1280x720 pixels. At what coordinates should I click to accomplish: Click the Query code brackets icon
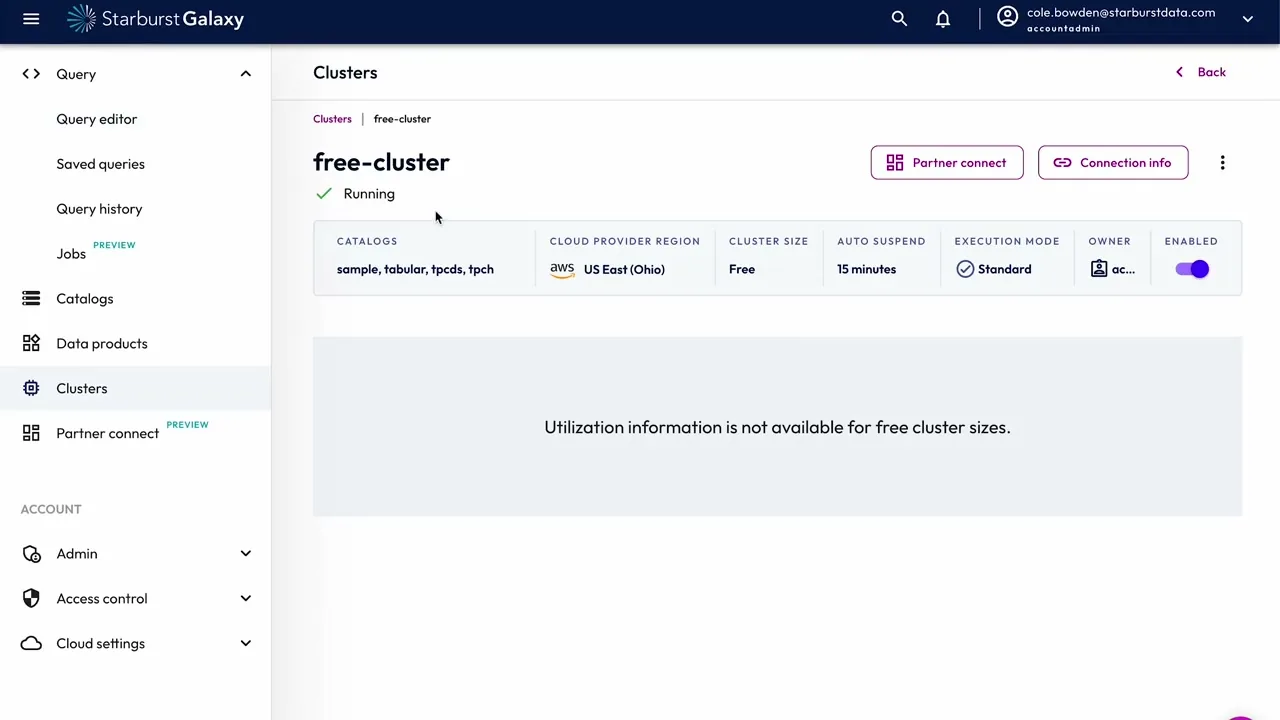(x=31, y=74)
